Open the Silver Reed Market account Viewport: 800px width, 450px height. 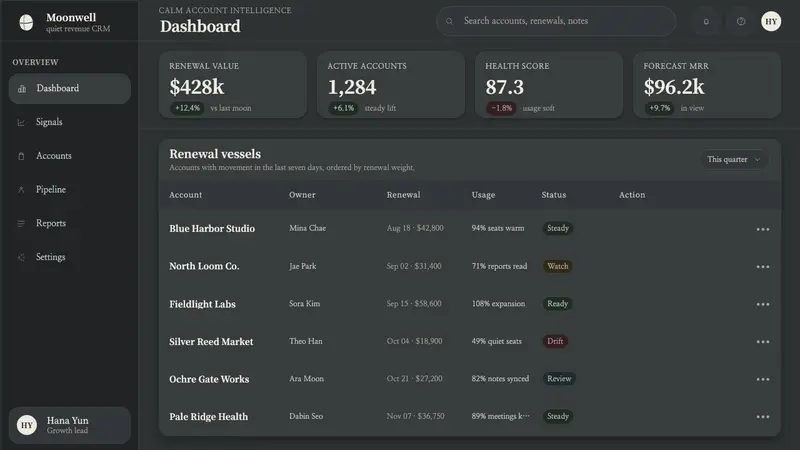click(211, 342)
